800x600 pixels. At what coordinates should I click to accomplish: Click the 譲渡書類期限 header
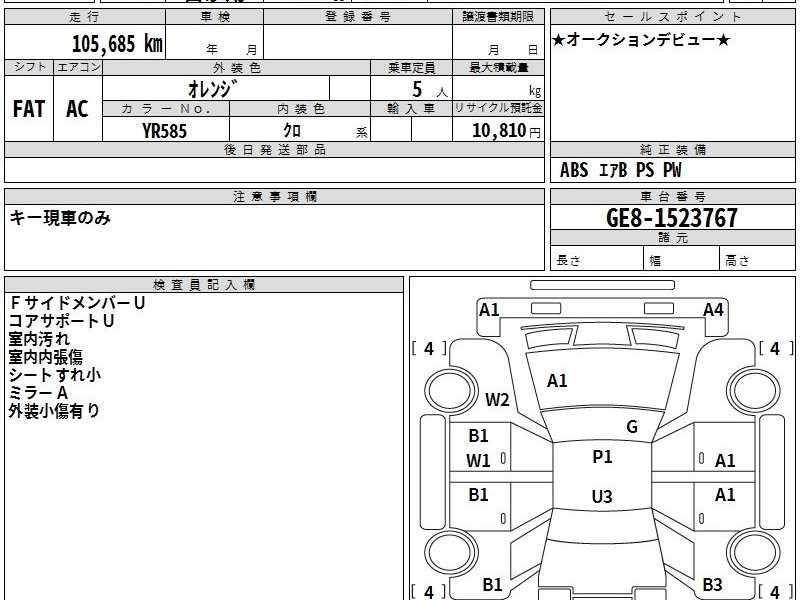[498, 17]
